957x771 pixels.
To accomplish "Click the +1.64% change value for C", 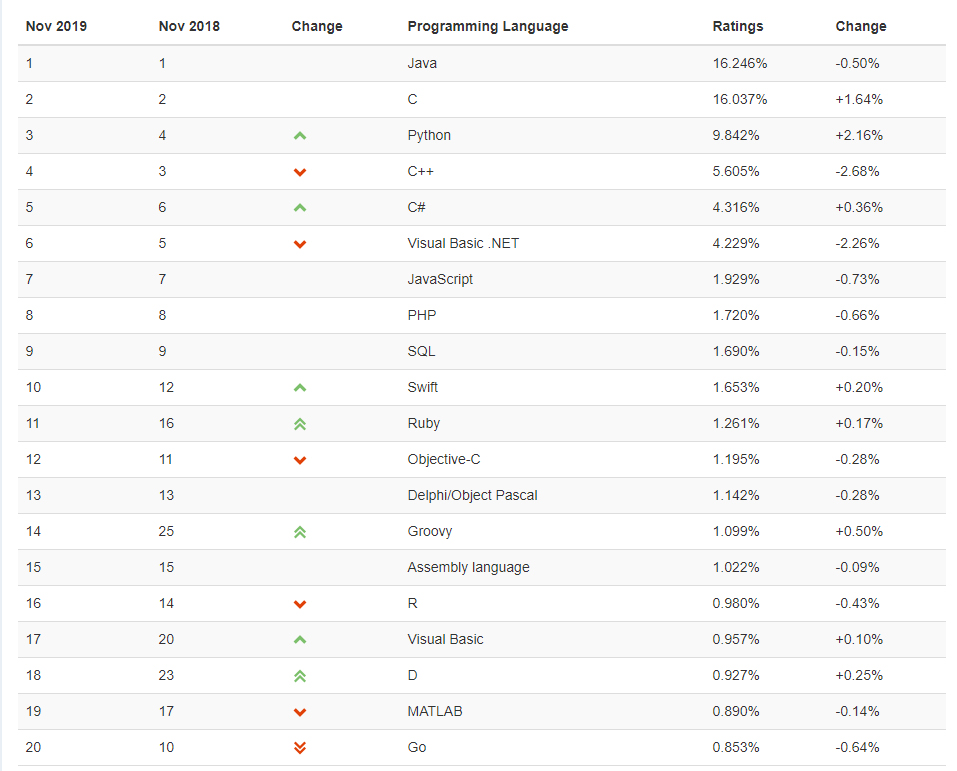I will coord(859,99).
